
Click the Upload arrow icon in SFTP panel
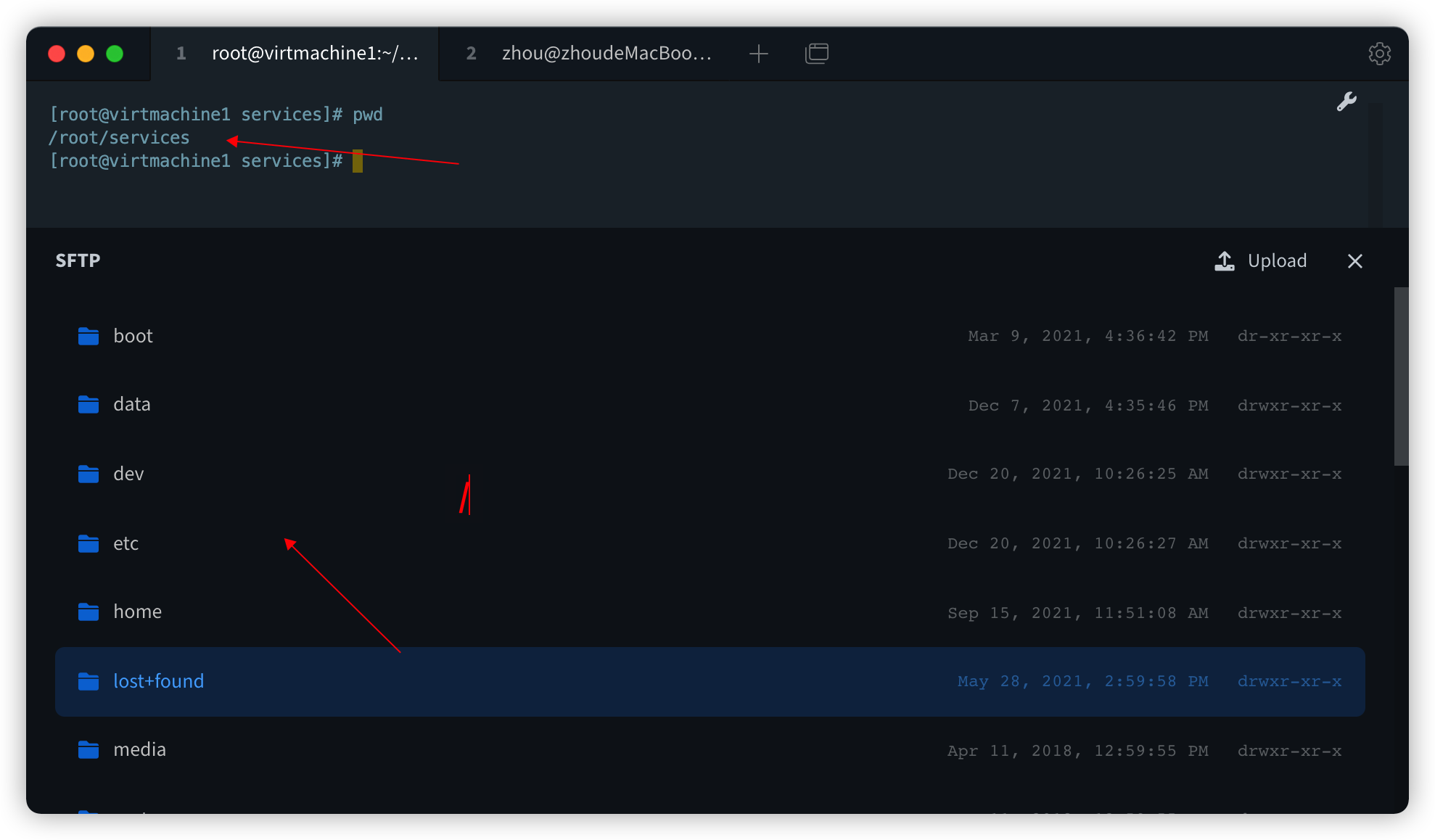point(1224,260)
